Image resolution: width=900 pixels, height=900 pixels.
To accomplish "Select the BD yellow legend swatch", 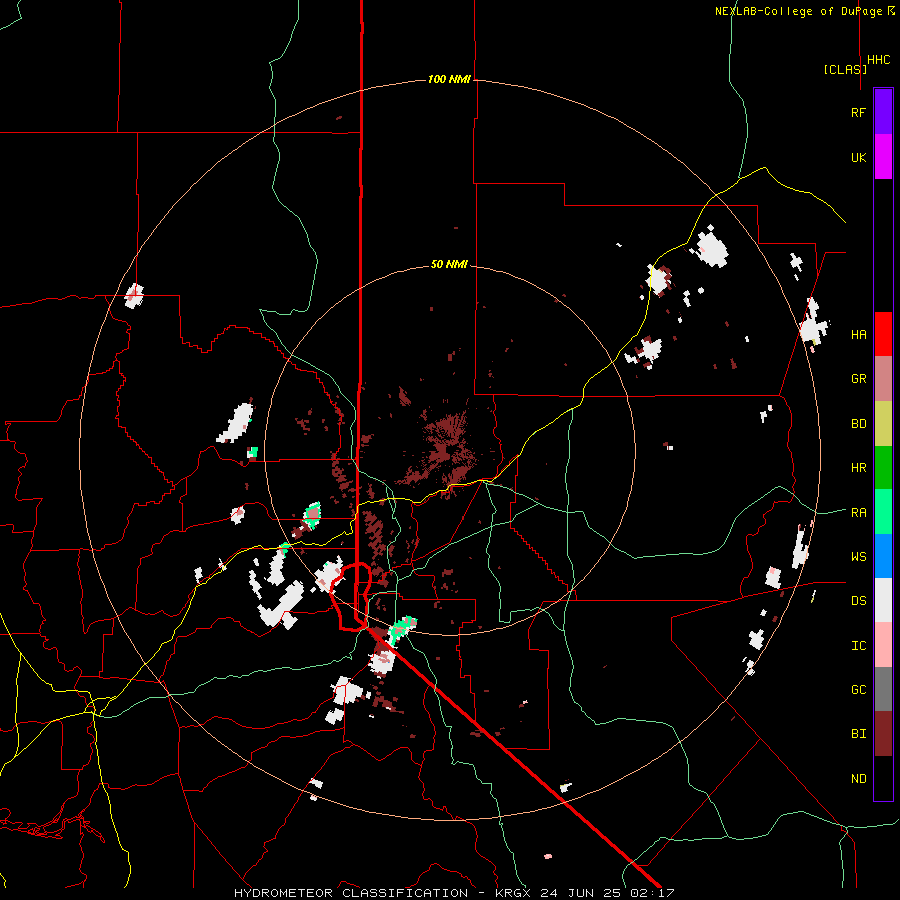I will [x=883, y=424].
